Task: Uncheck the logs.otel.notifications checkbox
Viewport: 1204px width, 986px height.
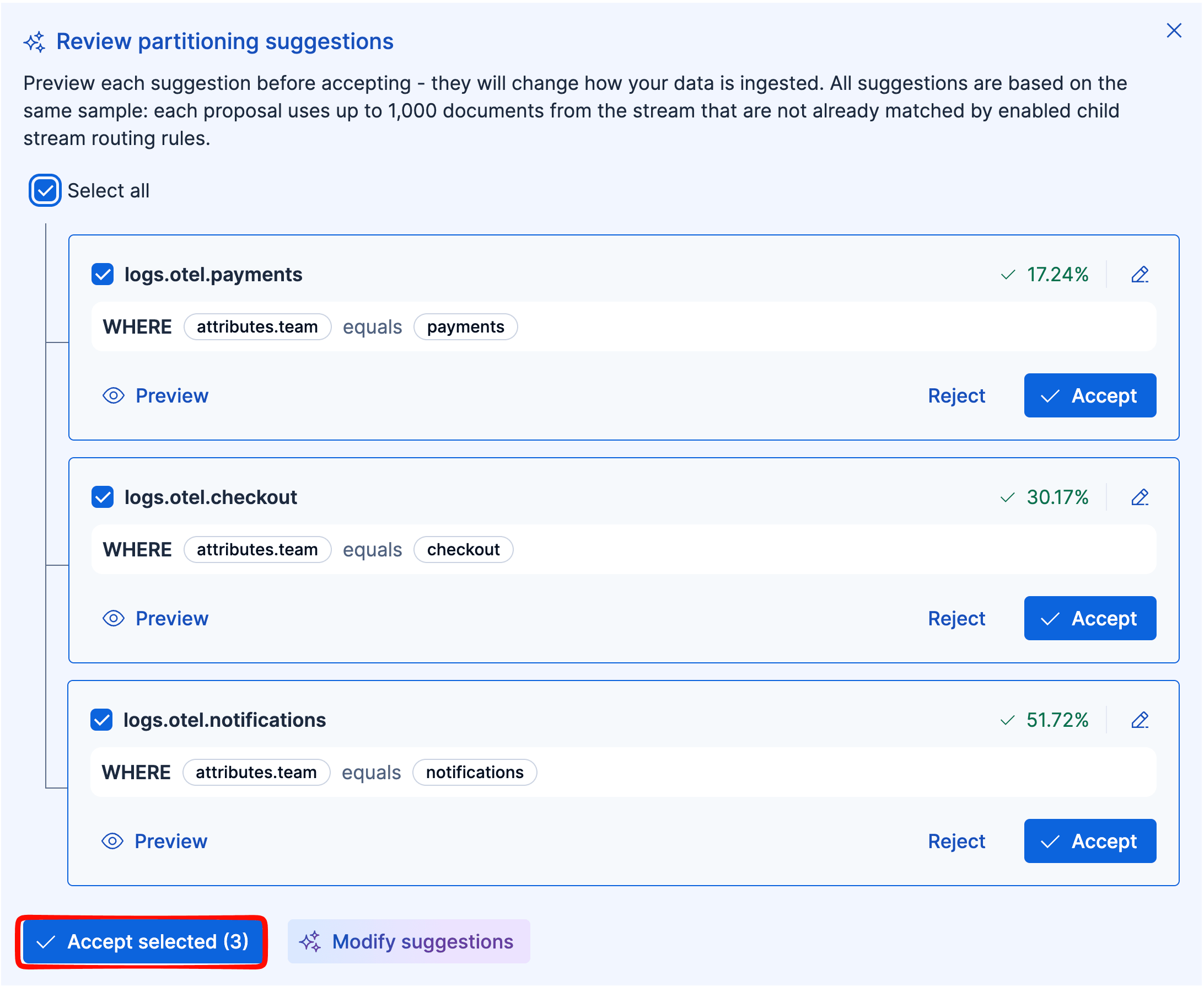Action: 101,720
